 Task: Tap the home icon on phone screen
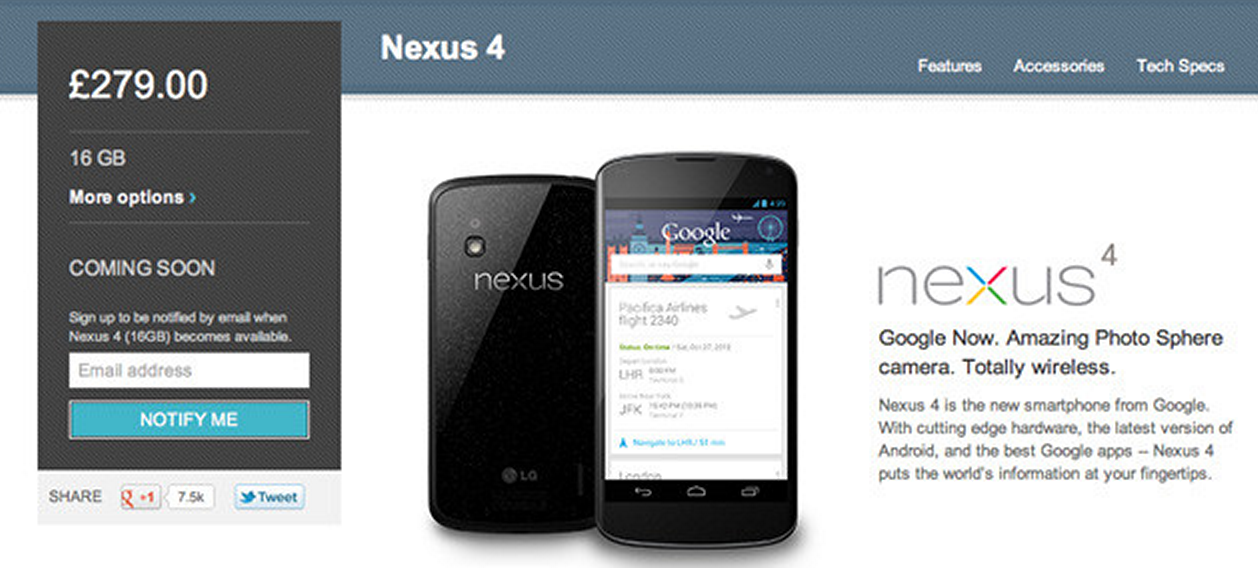pos(696,492)
